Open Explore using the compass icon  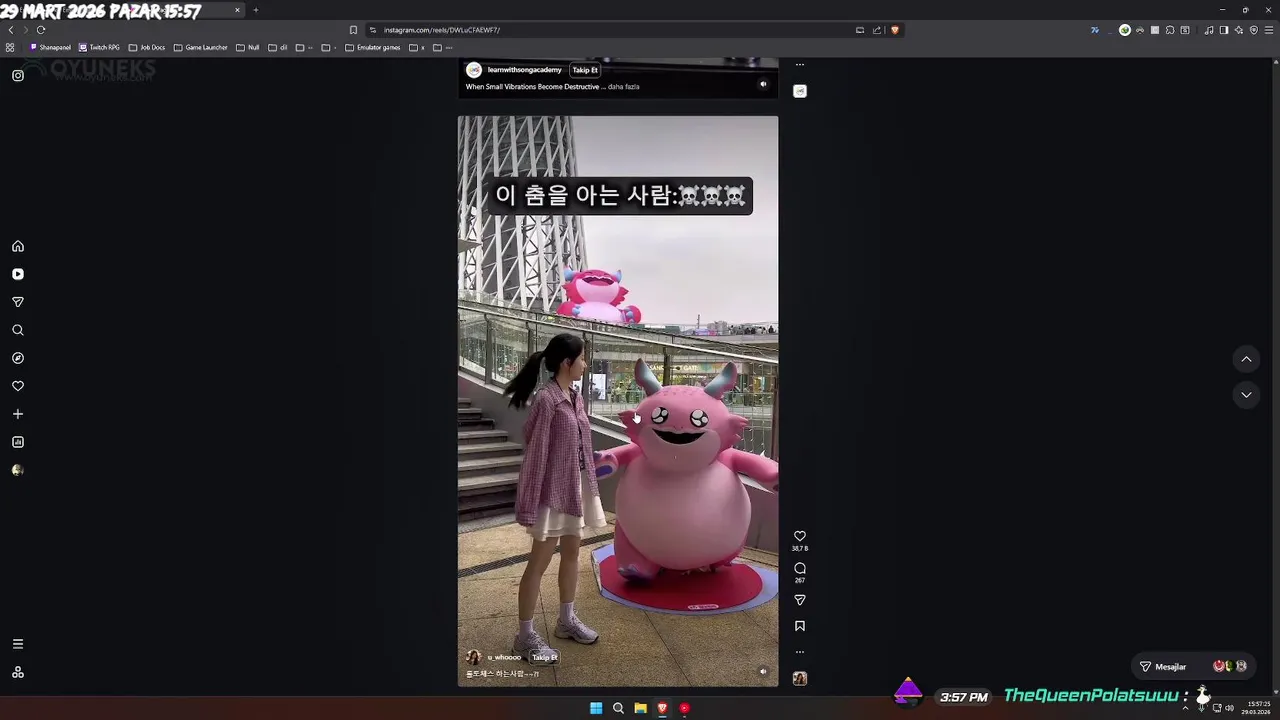tap(18, 358)
